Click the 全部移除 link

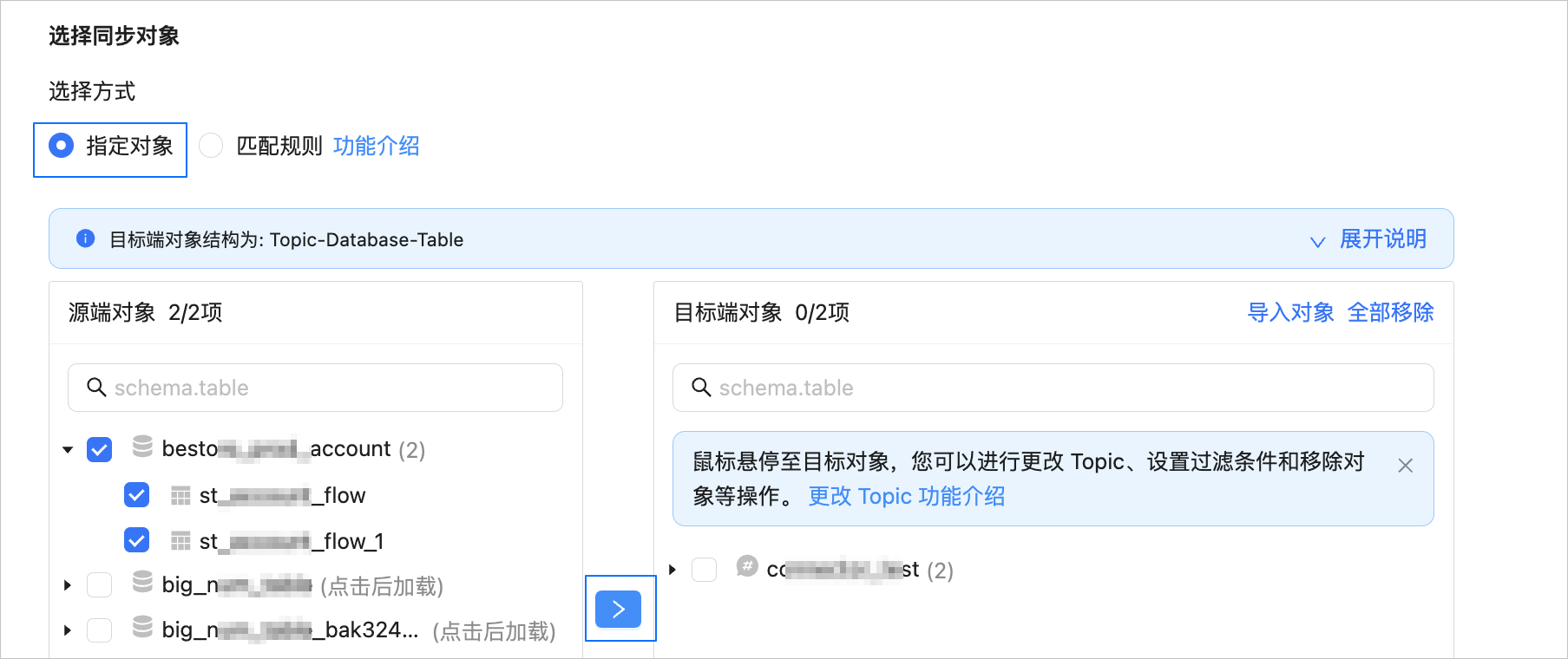pos(1390,312)
